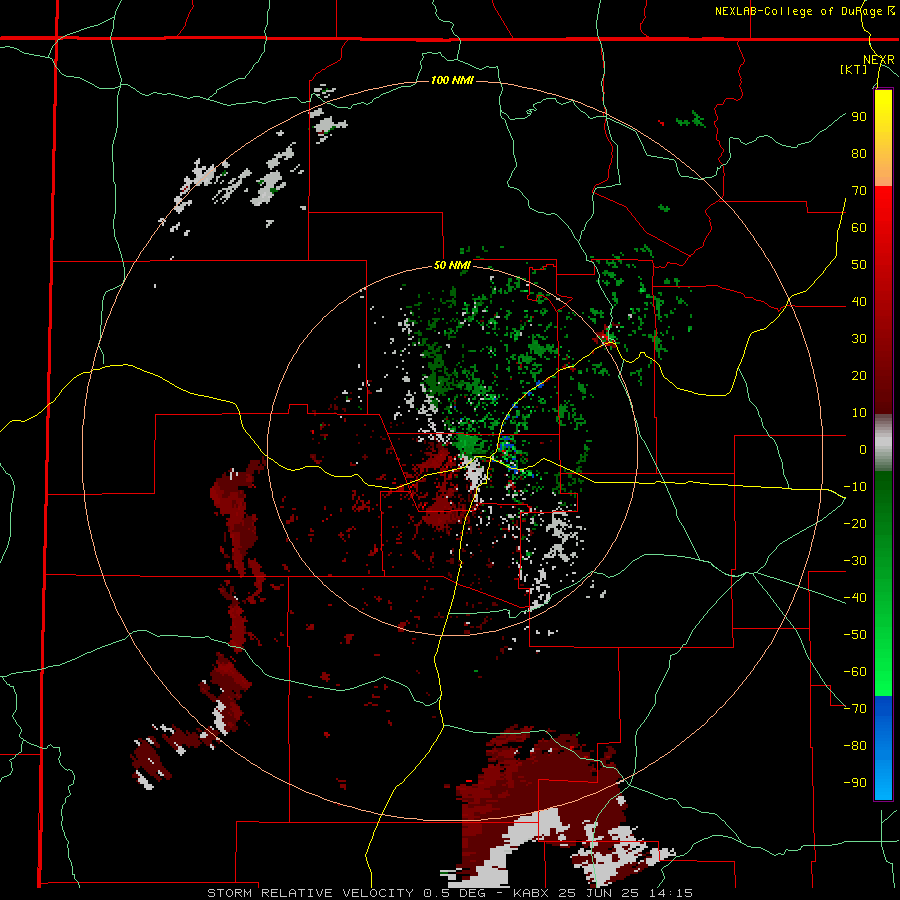Click the -10 value on velocity scale
This screenshot has width=900, height=900.
click(855, 487)
